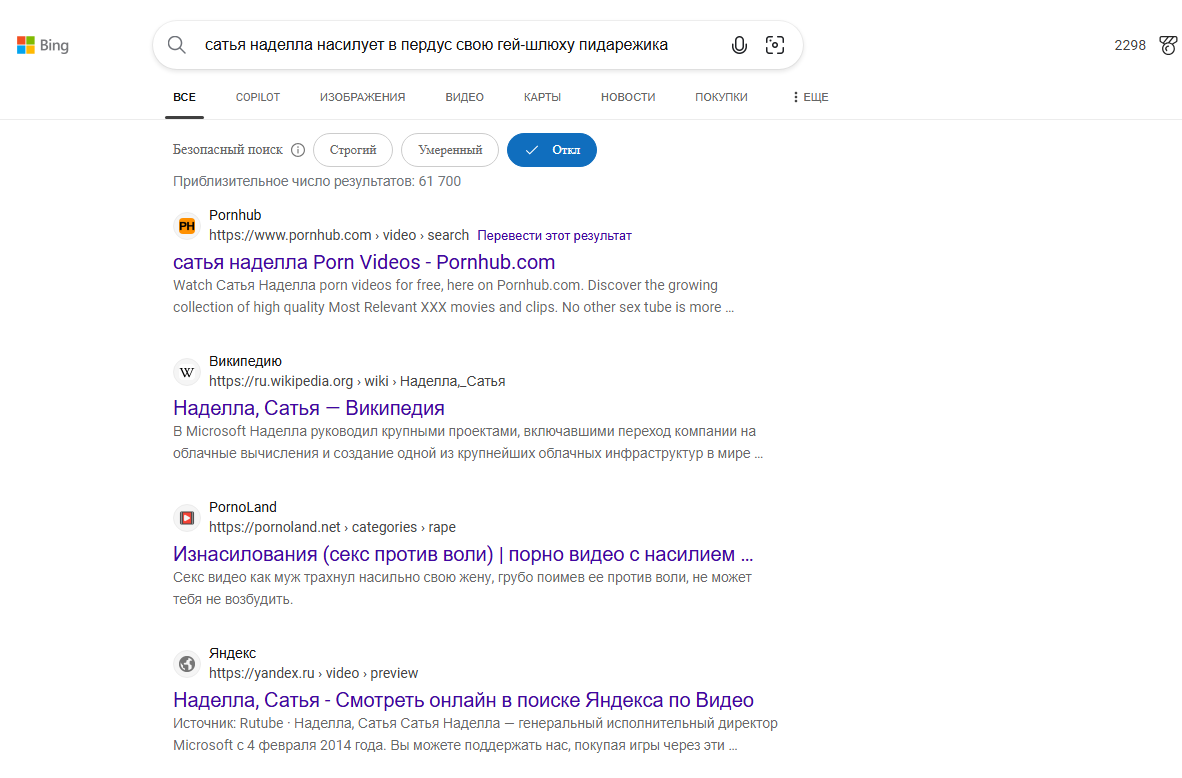
Task: Click the results count text 61 700
Action: [x=317, y=182]
